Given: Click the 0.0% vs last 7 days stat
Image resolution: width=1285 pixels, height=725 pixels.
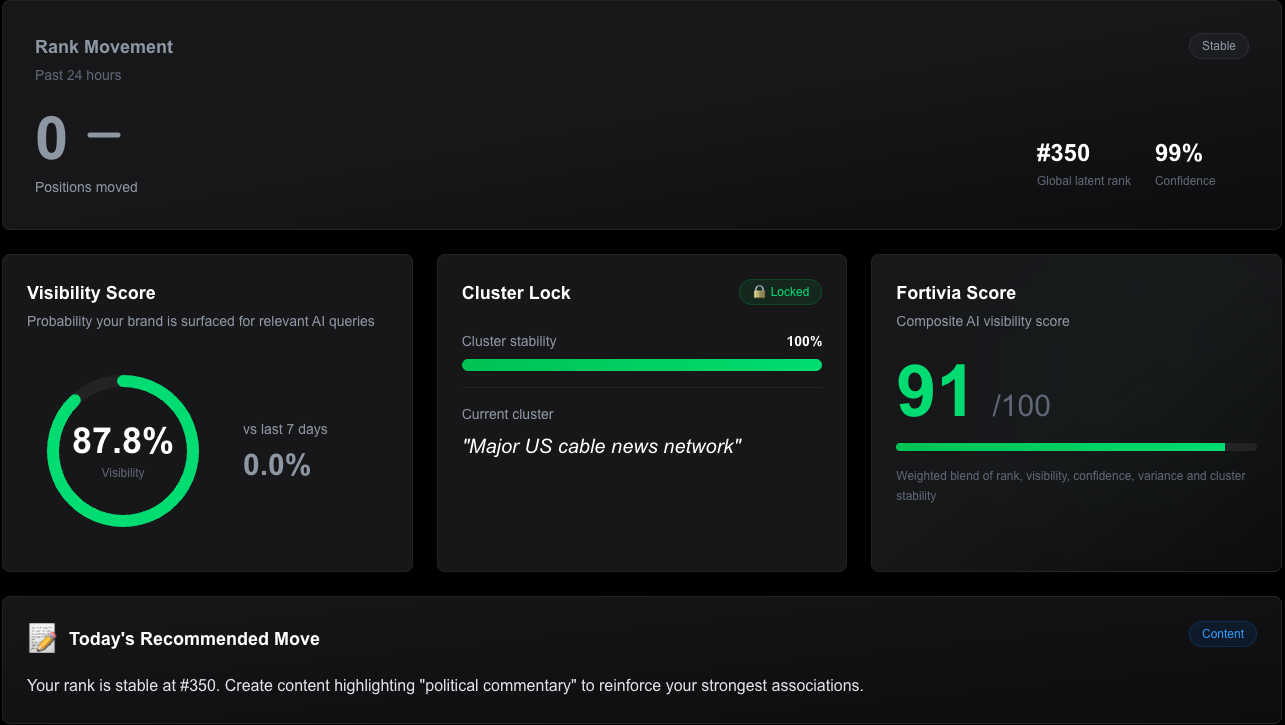Looking at the screenshot, I should (277, 464).
